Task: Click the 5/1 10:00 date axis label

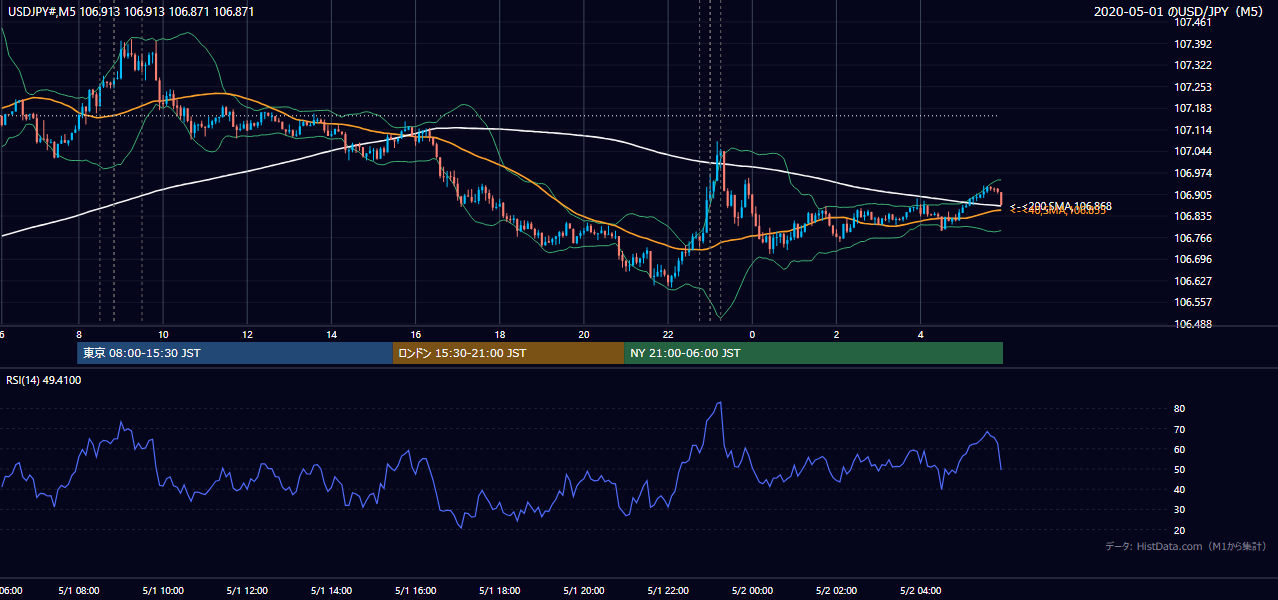Action: pyautogui.click(x=163, y=591)
